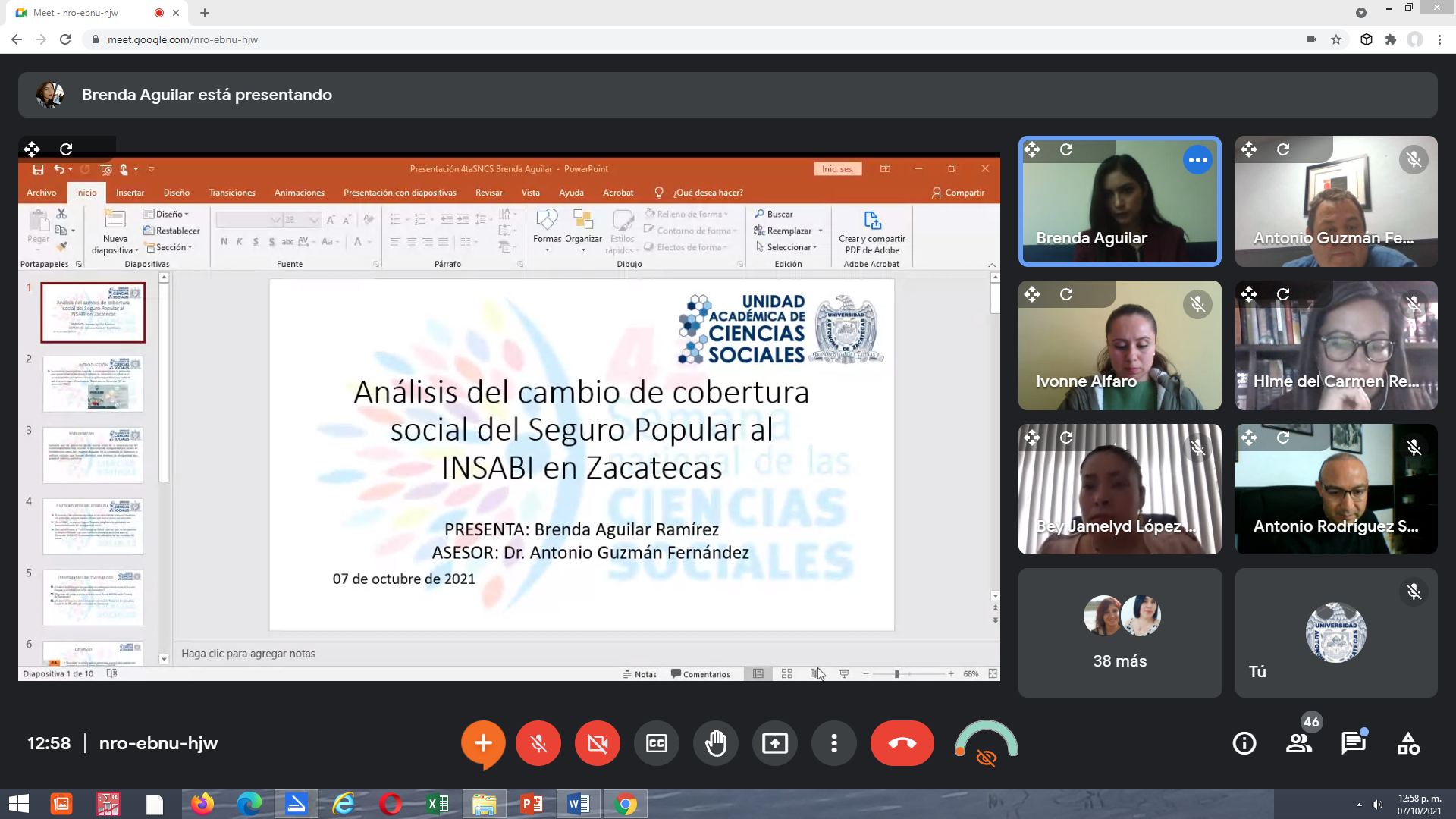Viewport: 1456px width, 819px height.
Task: Click Restablecer slide button
Action: [172, 231]
